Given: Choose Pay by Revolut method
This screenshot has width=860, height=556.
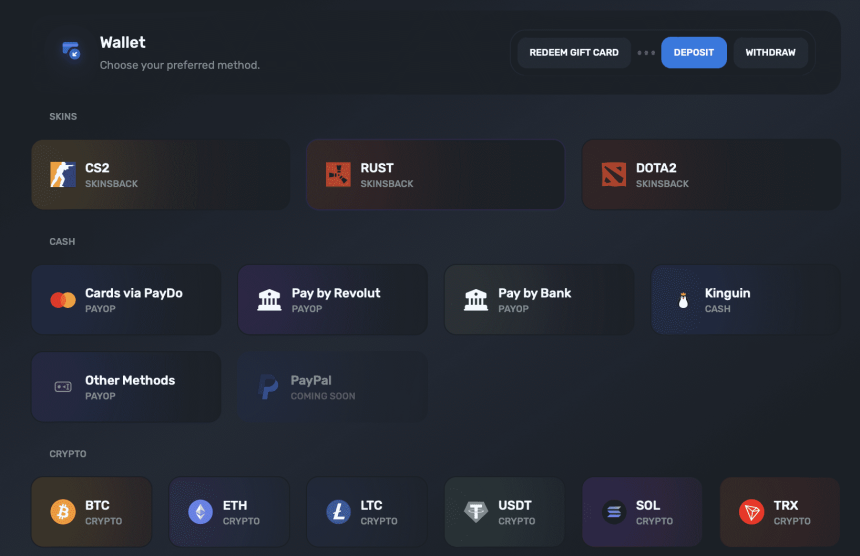Looking at the screenshot, I should [332, 300].
